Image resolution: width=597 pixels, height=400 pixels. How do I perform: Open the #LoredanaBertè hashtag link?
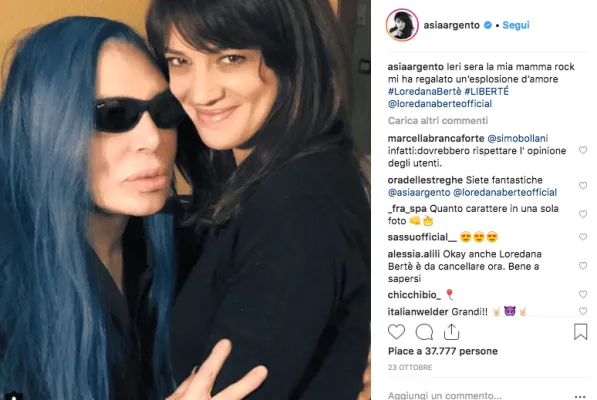(425, 91)
